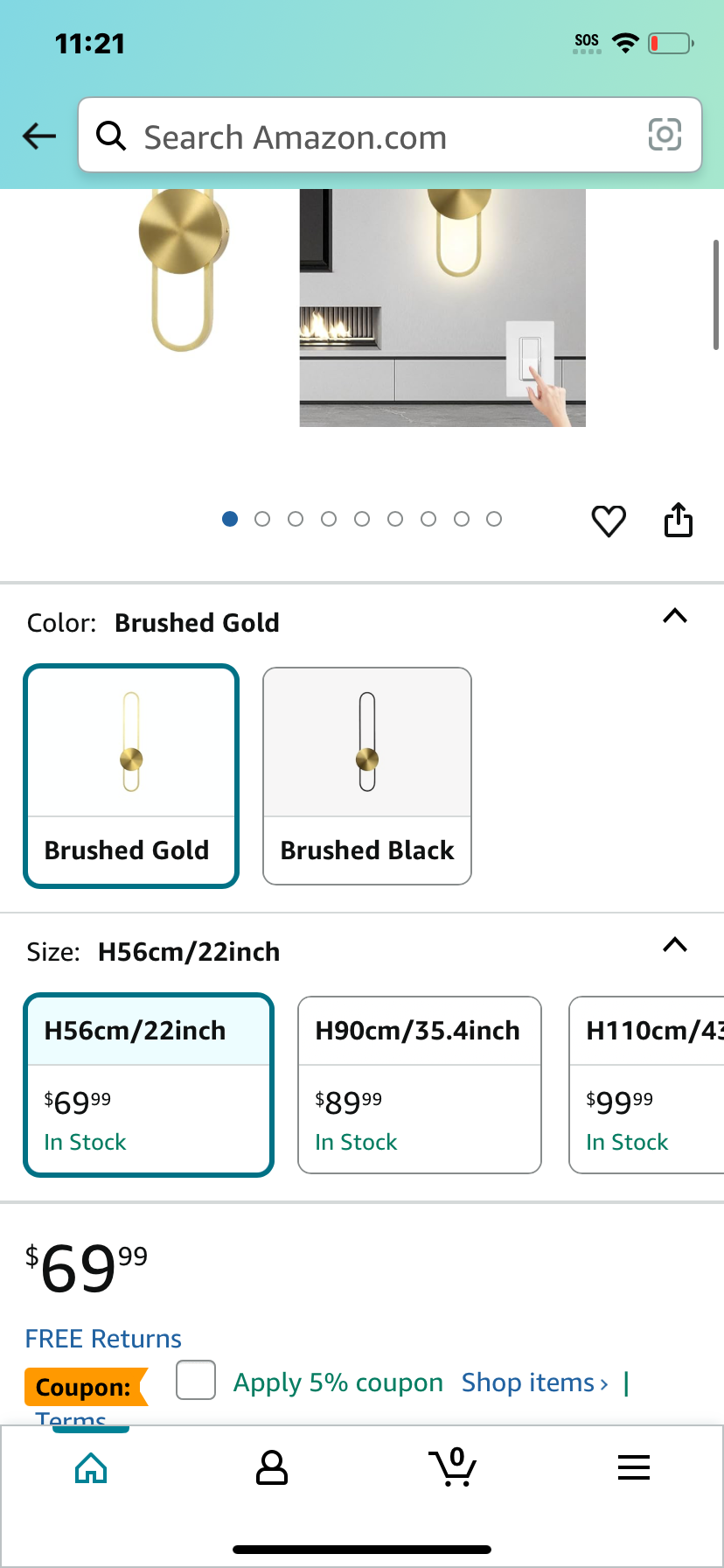724x1568 pixels.
Task: Choose the Brushed Black color swatch
Action: [367, 776]
